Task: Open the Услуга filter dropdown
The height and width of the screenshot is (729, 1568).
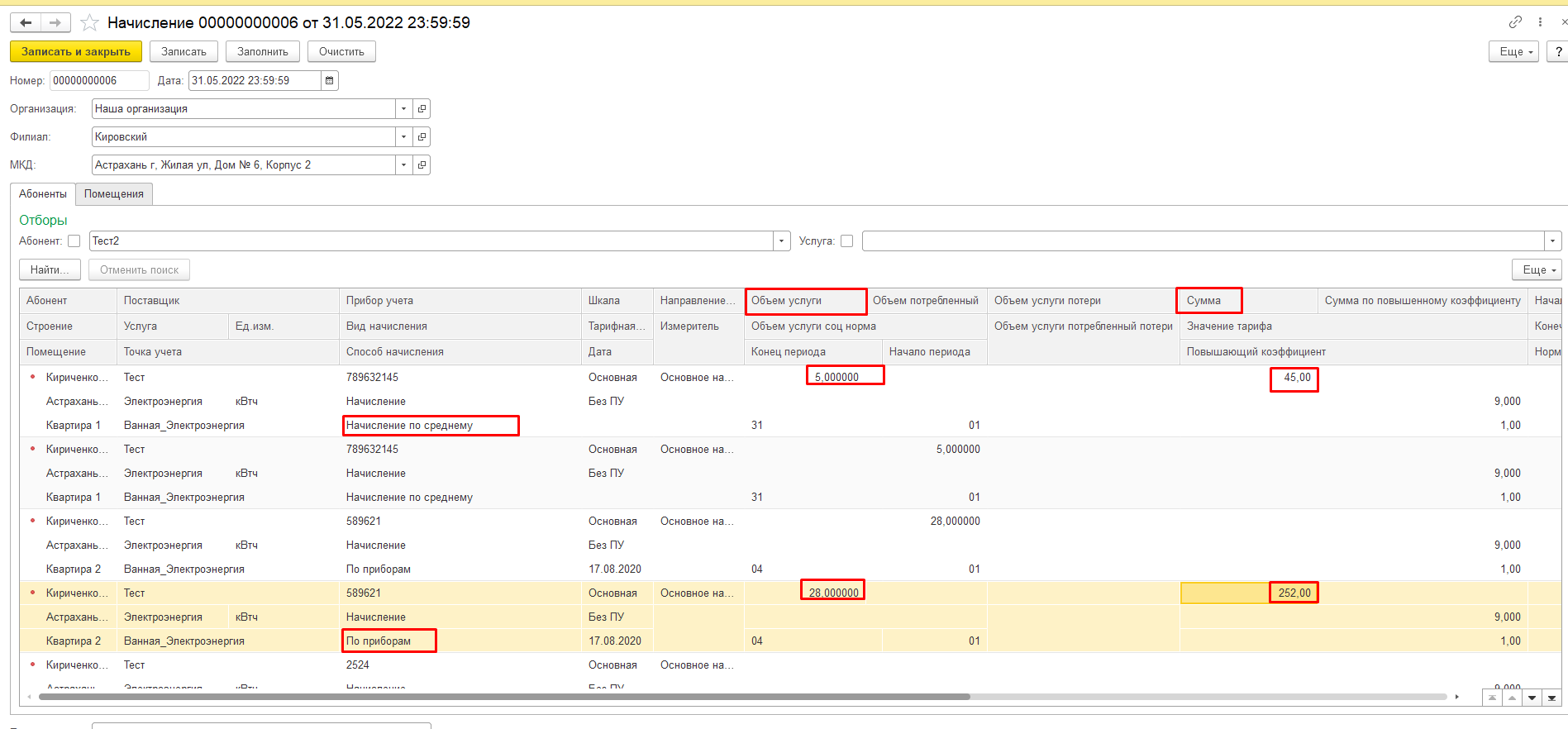Action: 1552,241
